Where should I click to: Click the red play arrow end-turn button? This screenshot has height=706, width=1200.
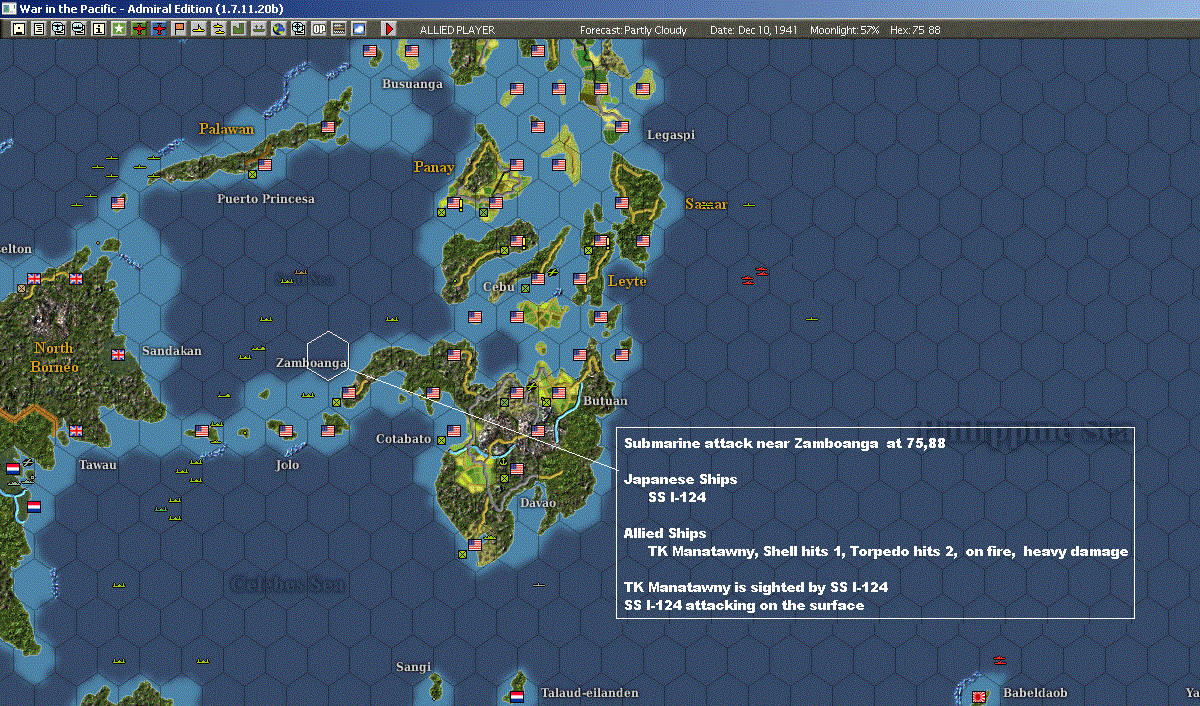point(389,29)
